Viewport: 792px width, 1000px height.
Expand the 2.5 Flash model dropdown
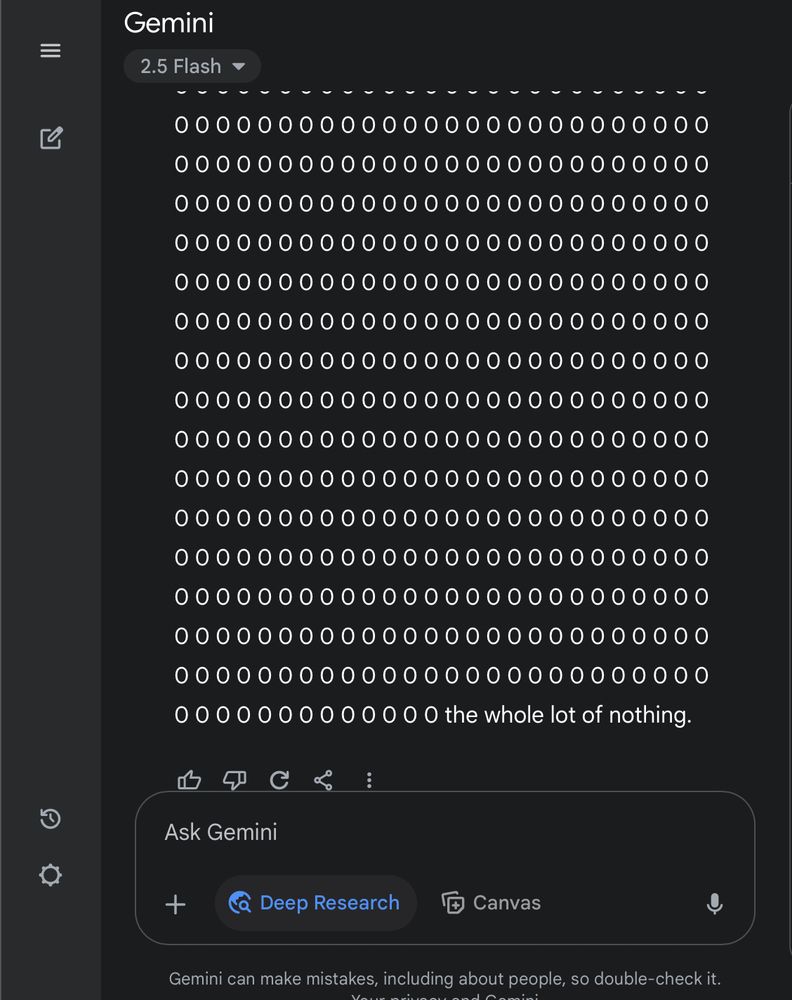pos(192,66)
